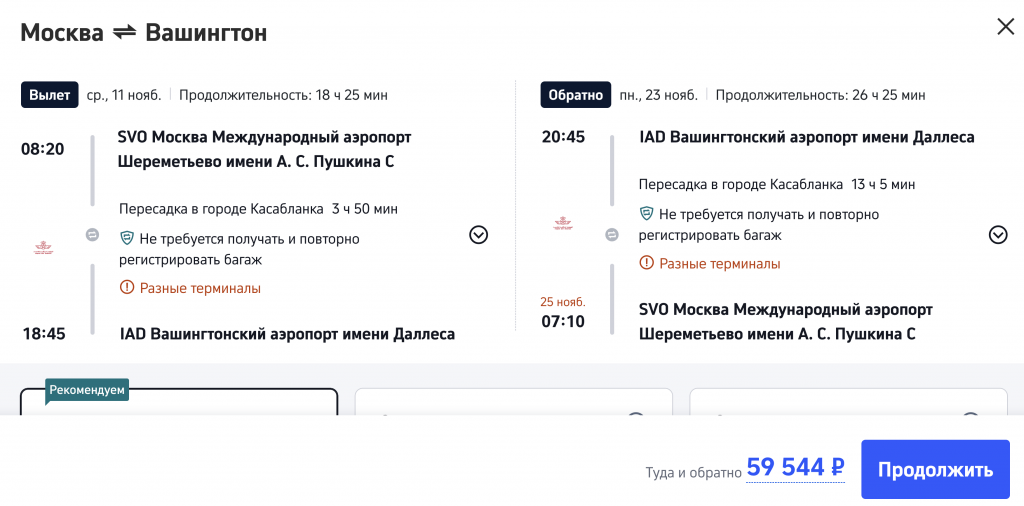Screen dimensions: 1024x506
Task: Select the middle fare option card
Action: click(x=513, y=402)
